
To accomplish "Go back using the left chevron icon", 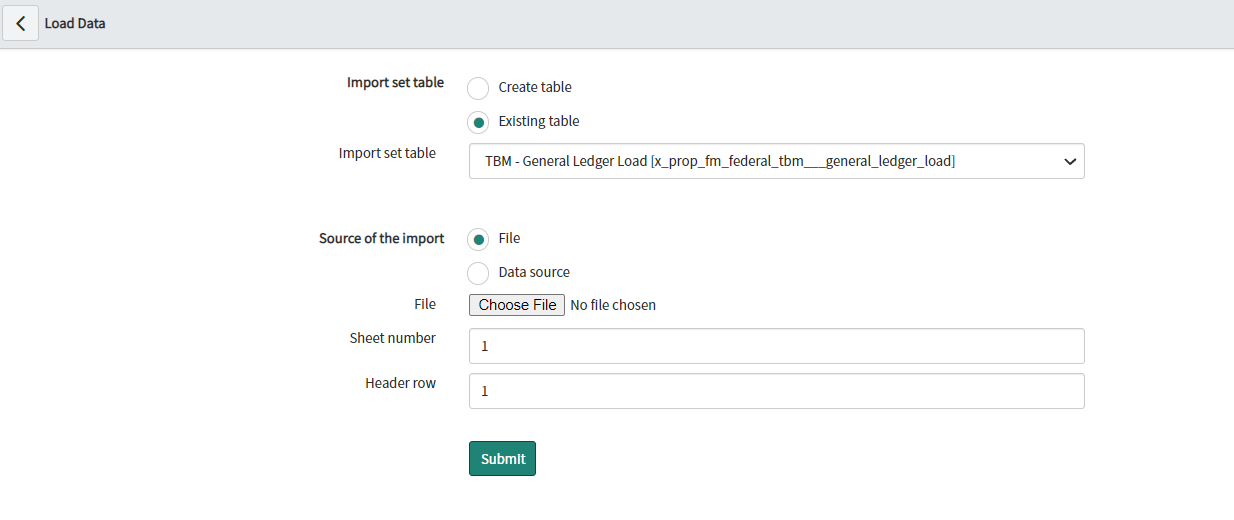I will [x=21, y=23].
